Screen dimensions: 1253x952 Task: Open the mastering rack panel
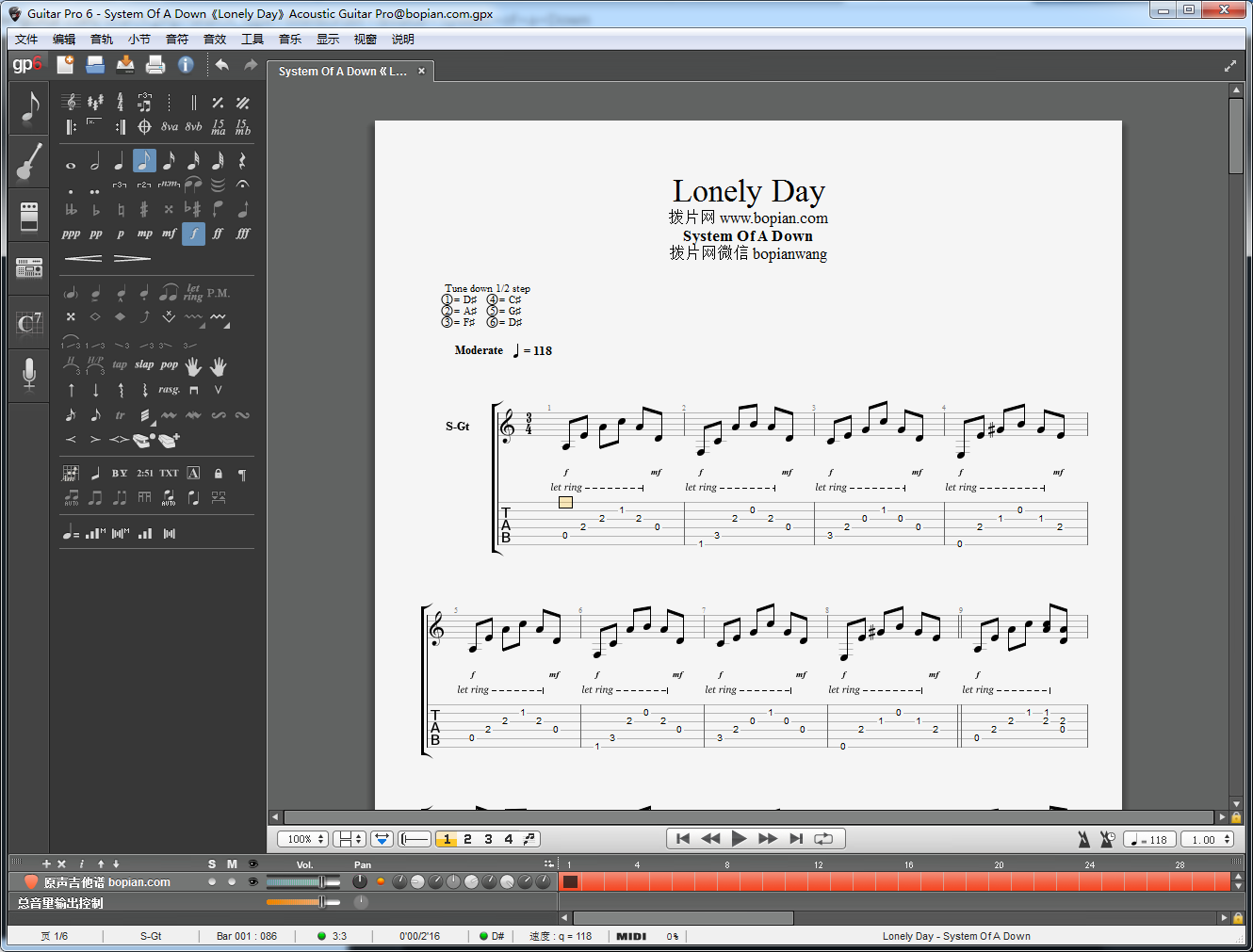[x=29, y=268]
